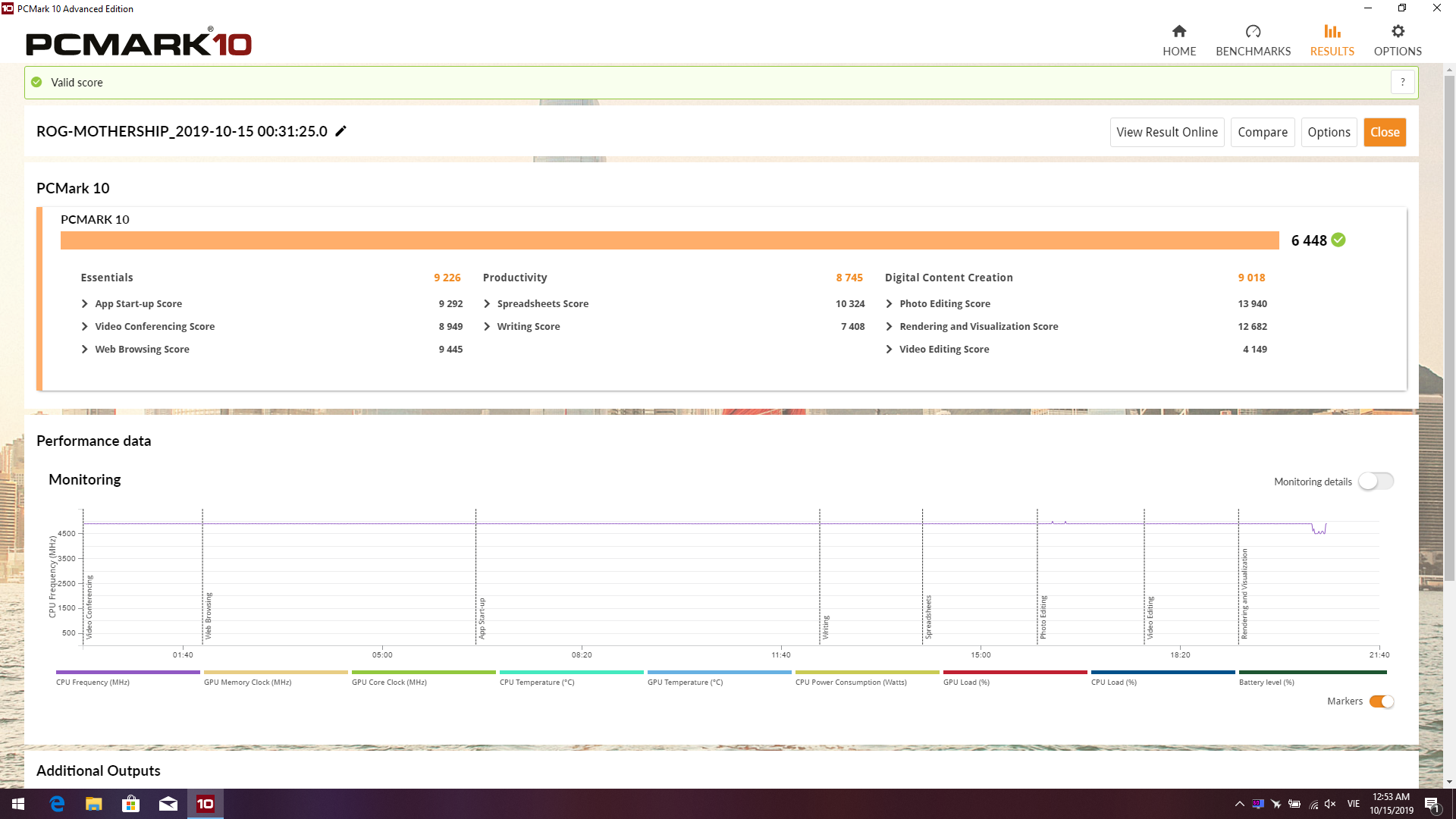Select the Results tab
Image resolution: width=1456 pixels, height=819 pixels.
click(x=1332, y=40)
